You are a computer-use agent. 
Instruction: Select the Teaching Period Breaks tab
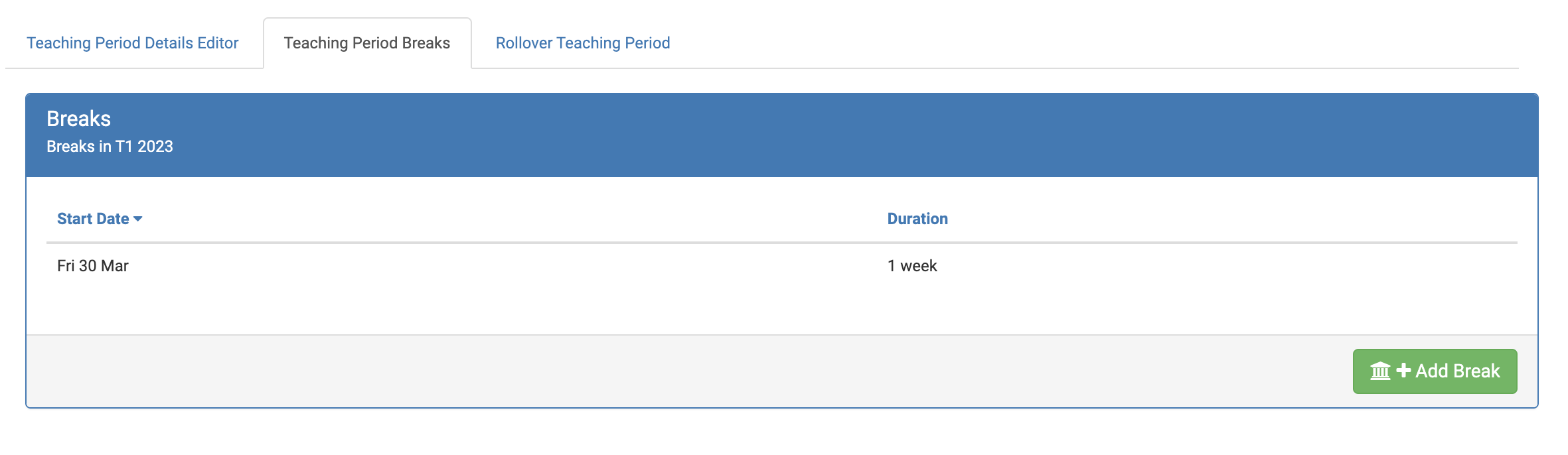point(367,42)
